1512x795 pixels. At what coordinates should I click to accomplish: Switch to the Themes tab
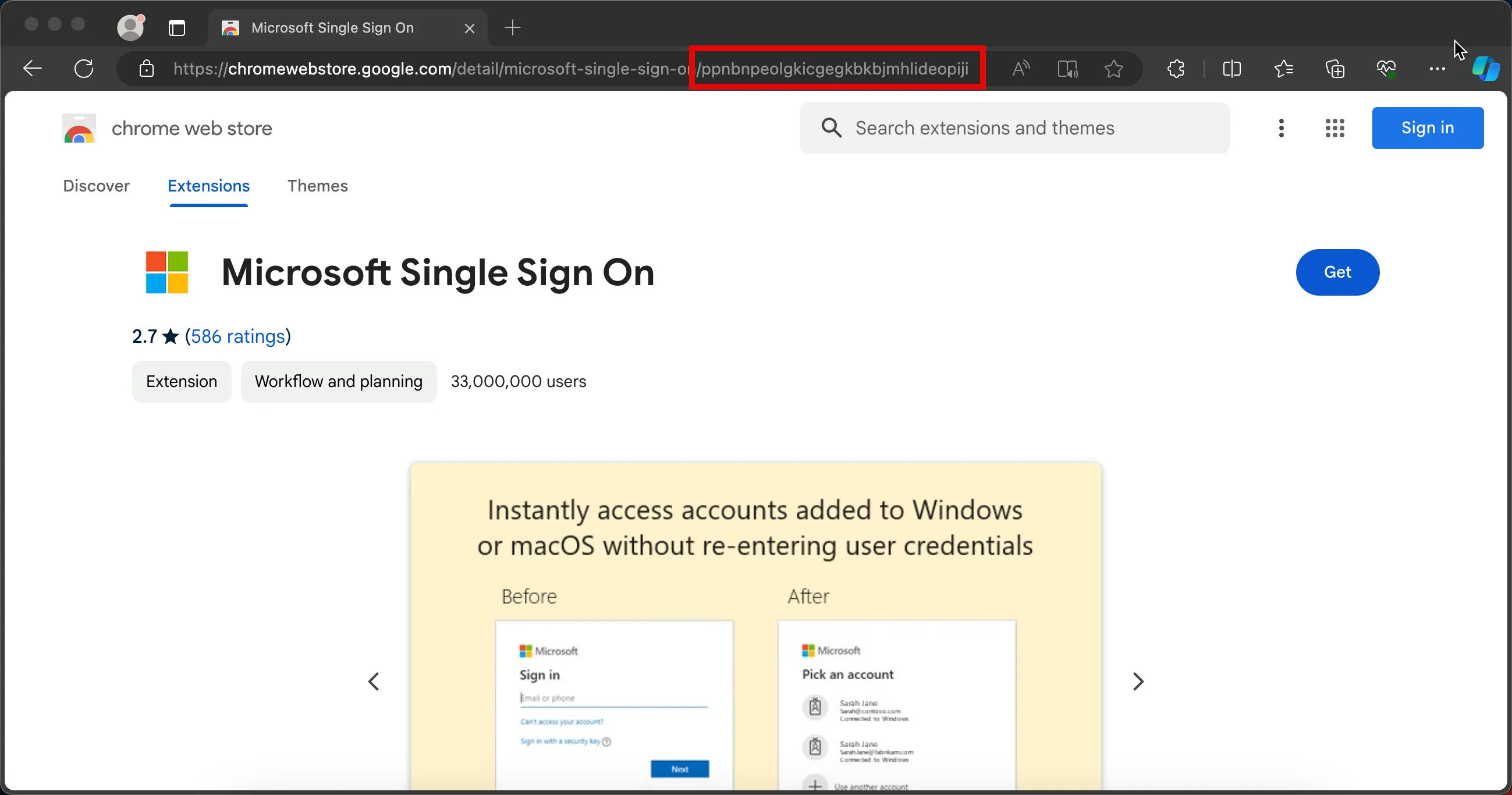[x=318, y=186]
